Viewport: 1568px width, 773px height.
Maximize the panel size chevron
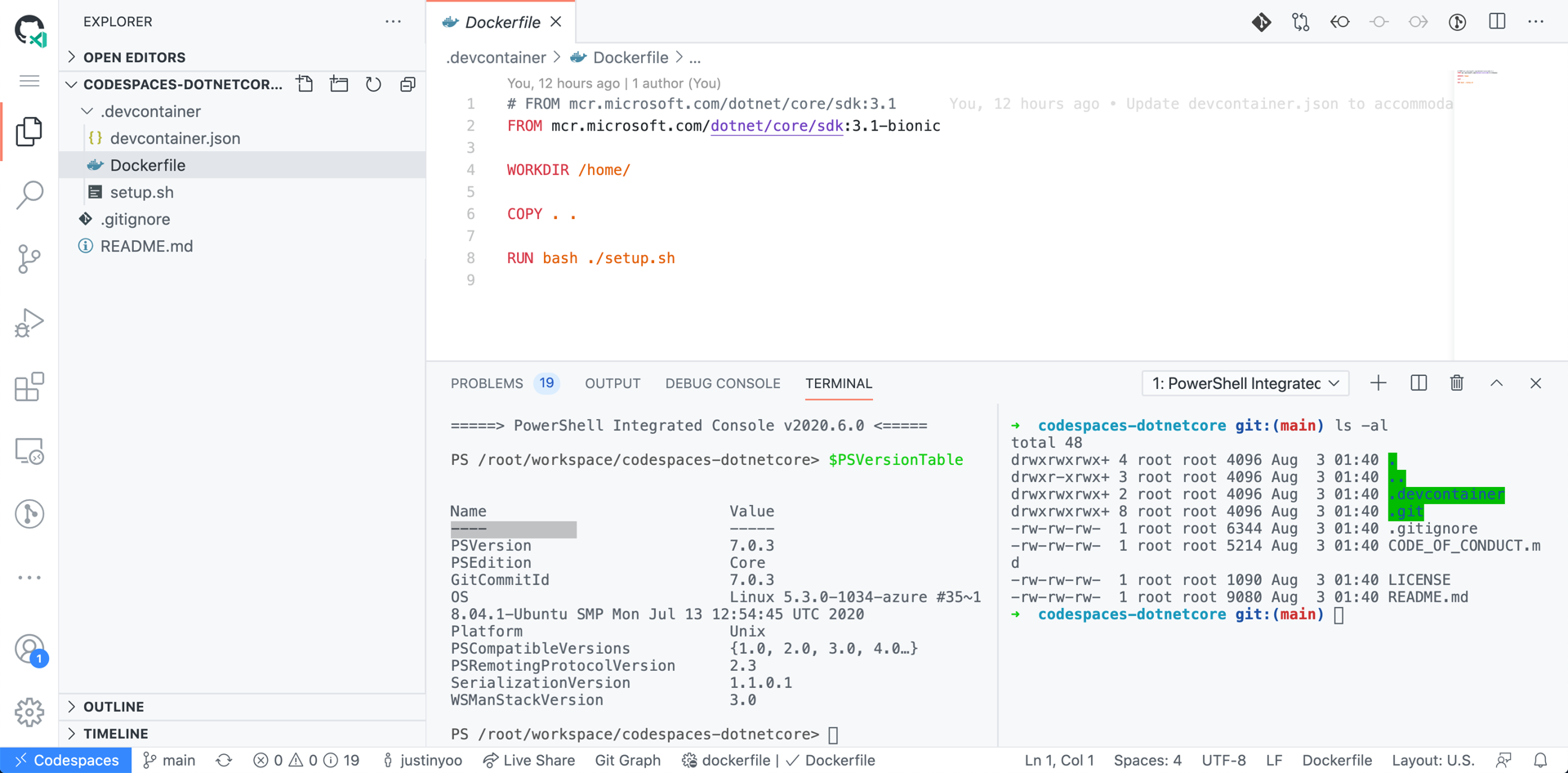1496,383
